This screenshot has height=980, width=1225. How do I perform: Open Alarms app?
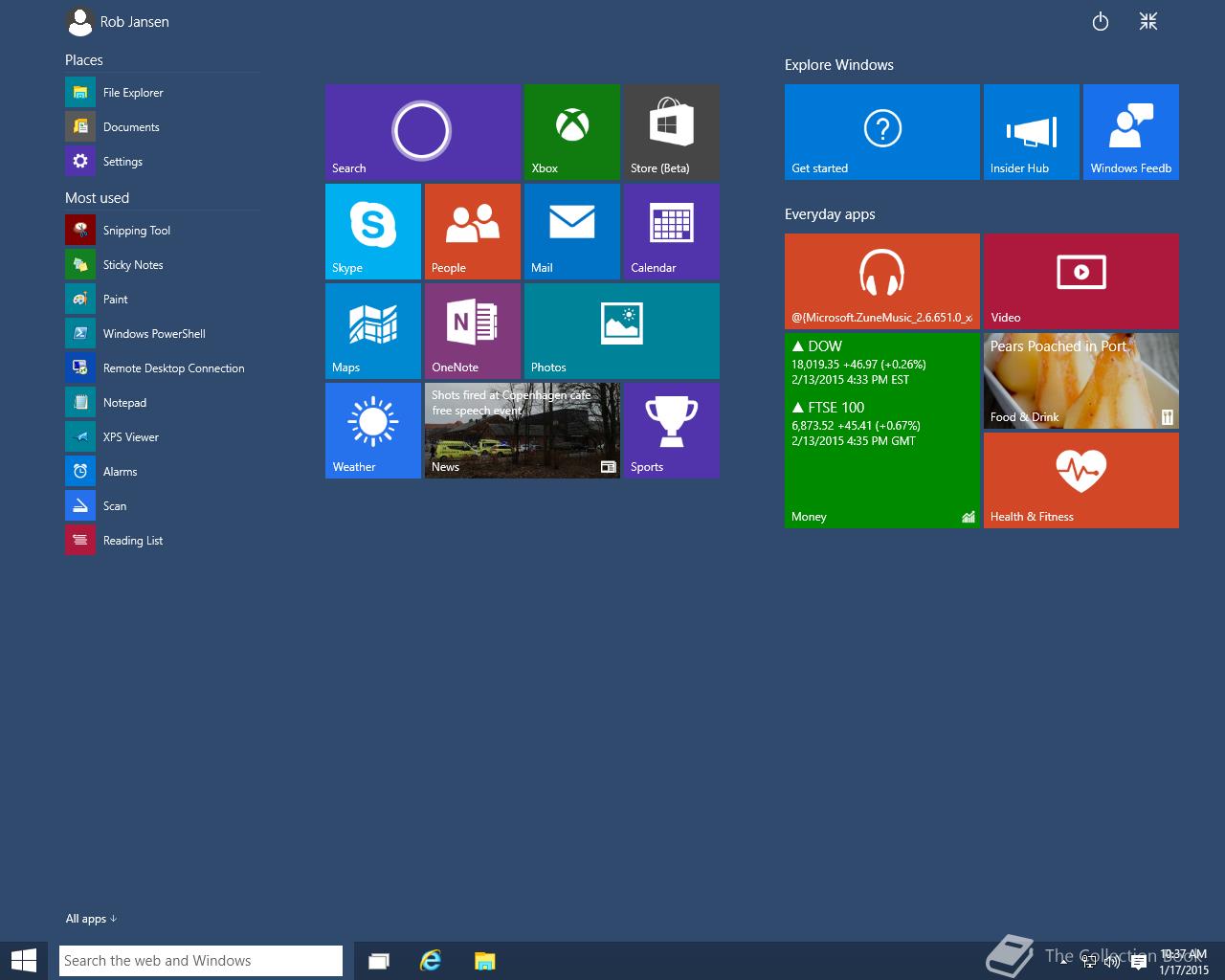[x=161, y=472]
